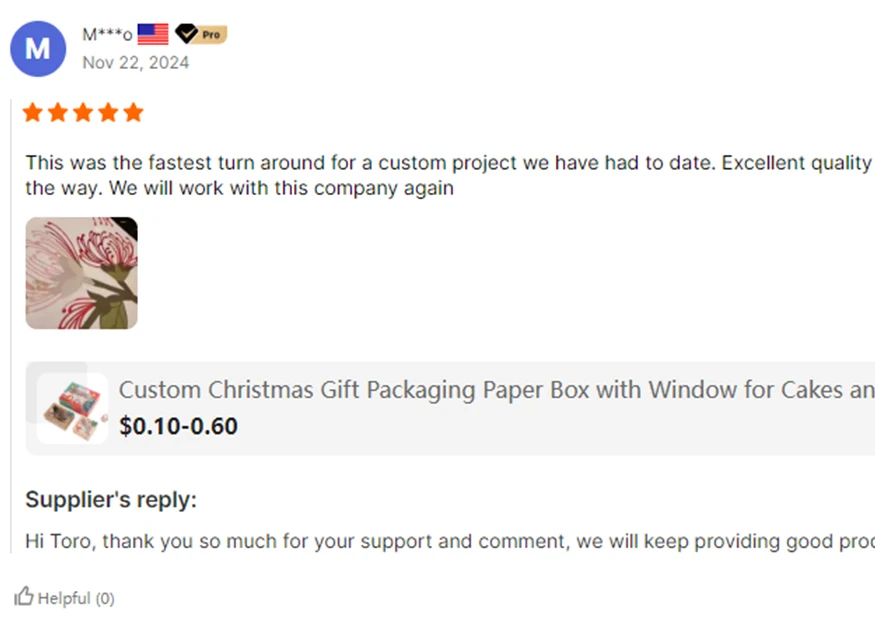Click the reviewer name M***o
Screen dimensions: 875x625
coord(107,35)
